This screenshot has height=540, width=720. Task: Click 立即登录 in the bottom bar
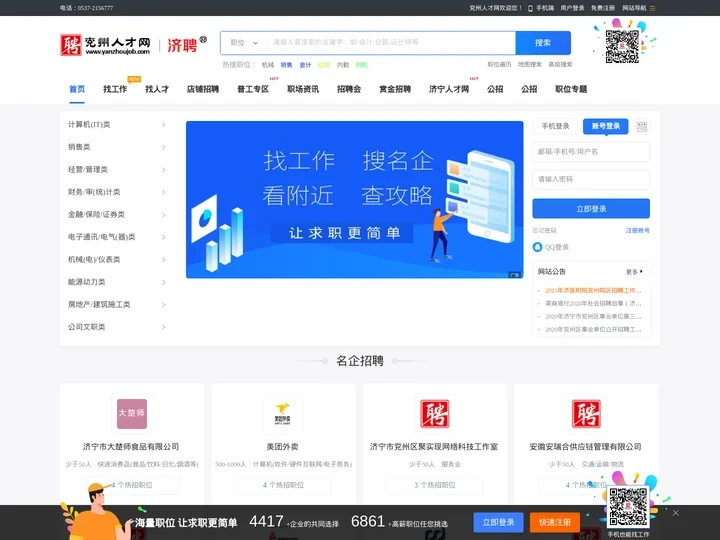(x=498, y=523)
